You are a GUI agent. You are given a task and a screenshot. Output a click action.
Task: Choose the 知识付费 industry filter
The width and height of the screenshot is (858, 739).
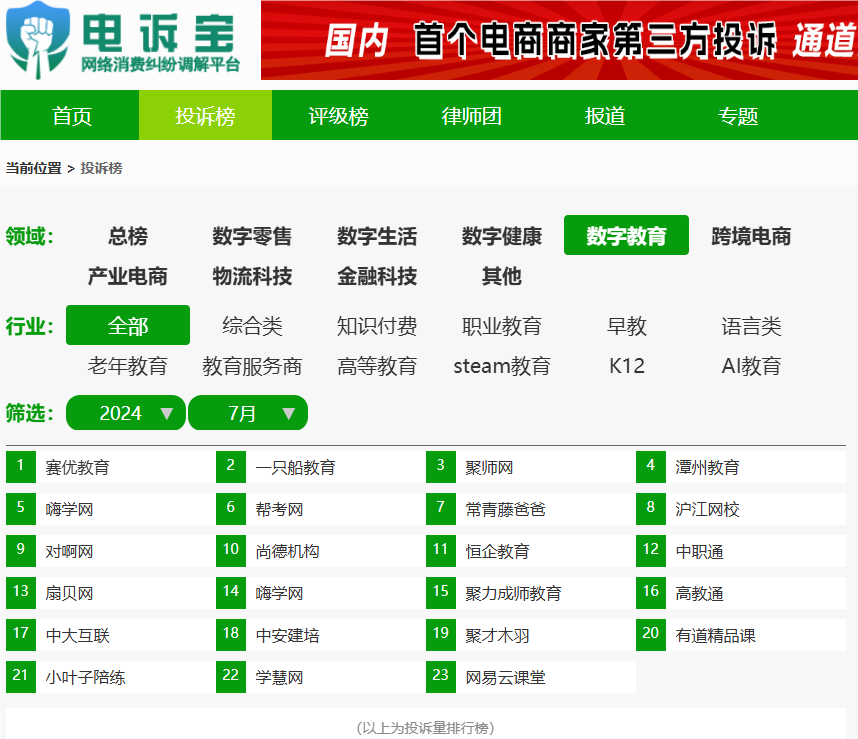(x=377, y=326)
